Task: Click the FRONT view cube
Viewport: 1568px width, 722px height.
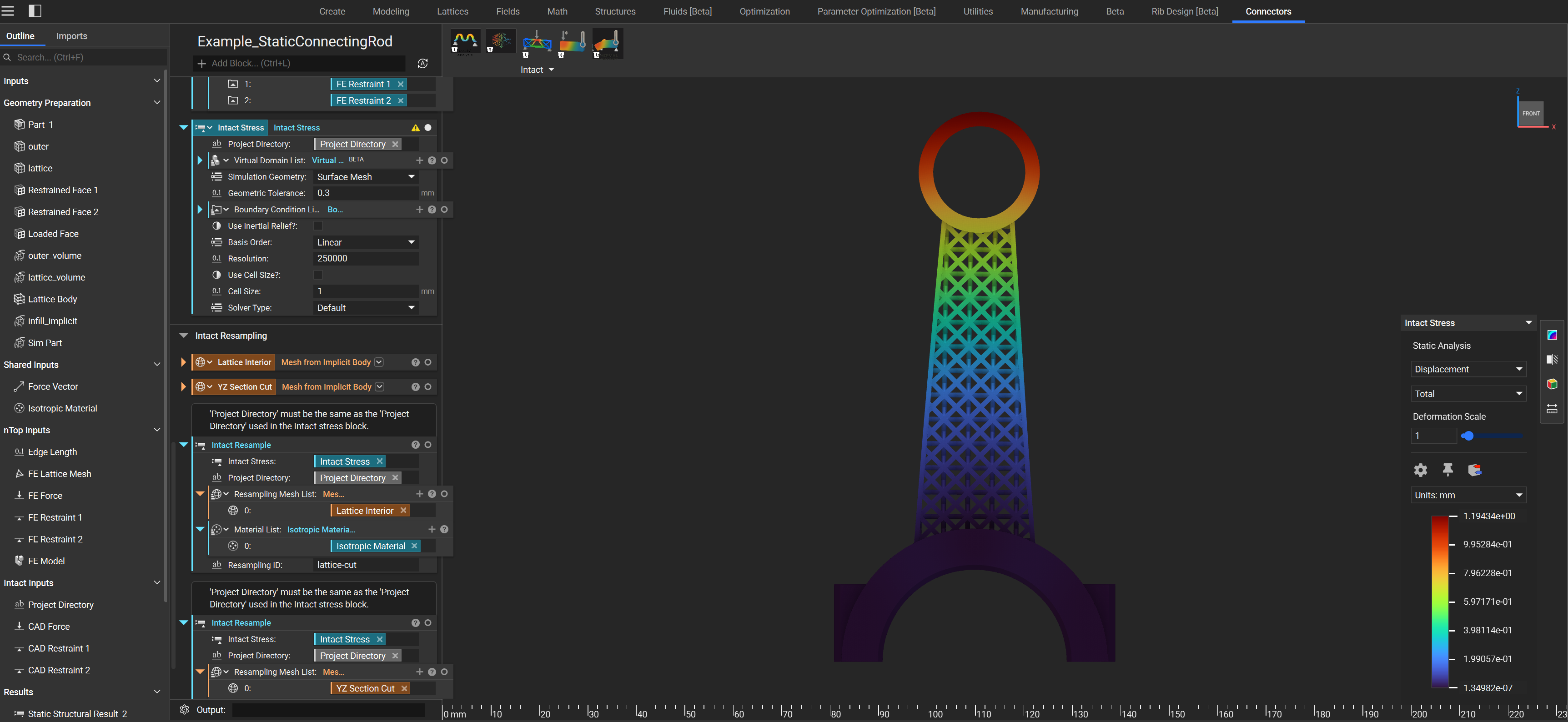Action: click(x=1531, y=113)
